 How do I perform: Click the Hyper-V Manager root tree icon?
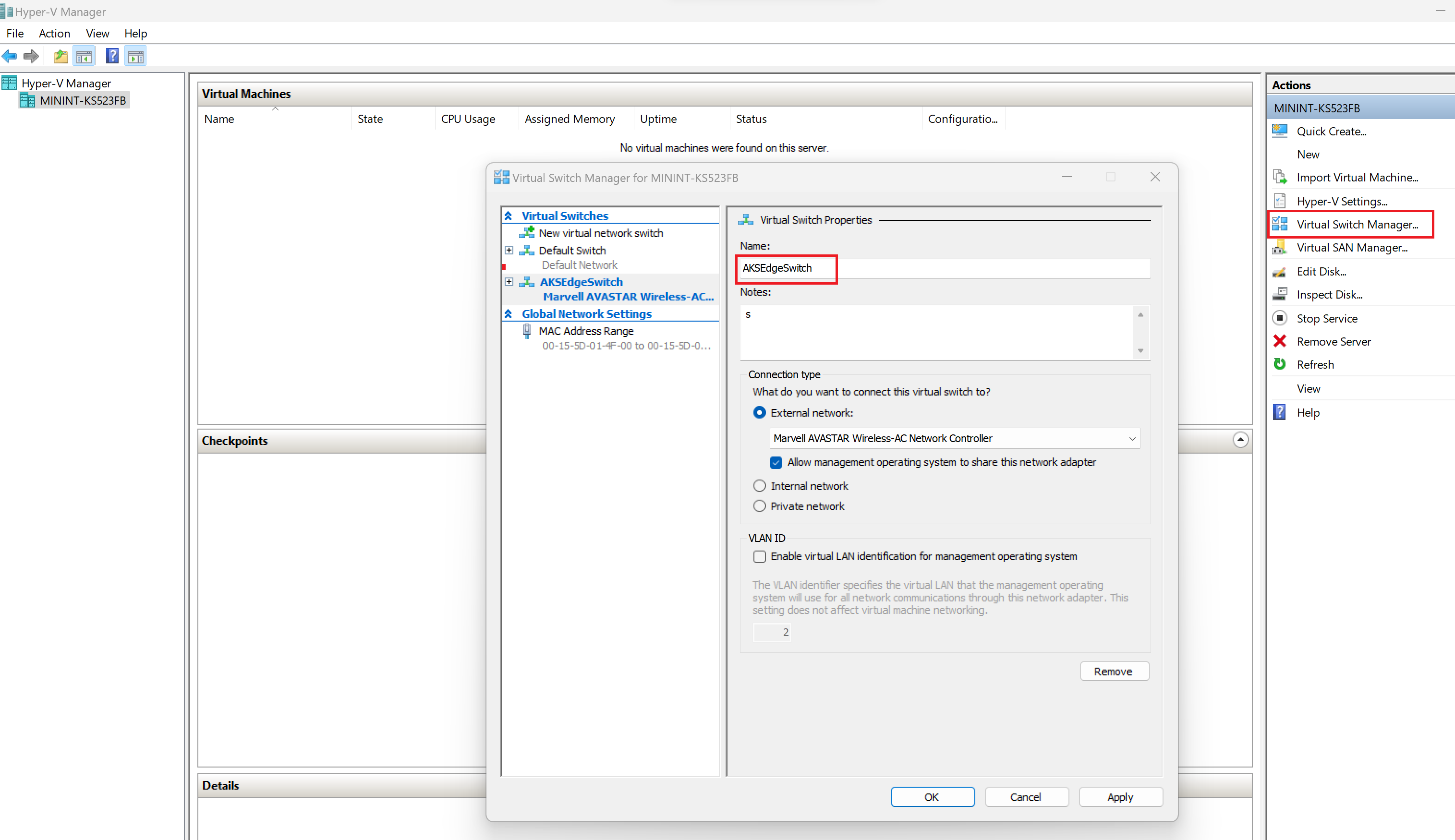click(9, 83)
